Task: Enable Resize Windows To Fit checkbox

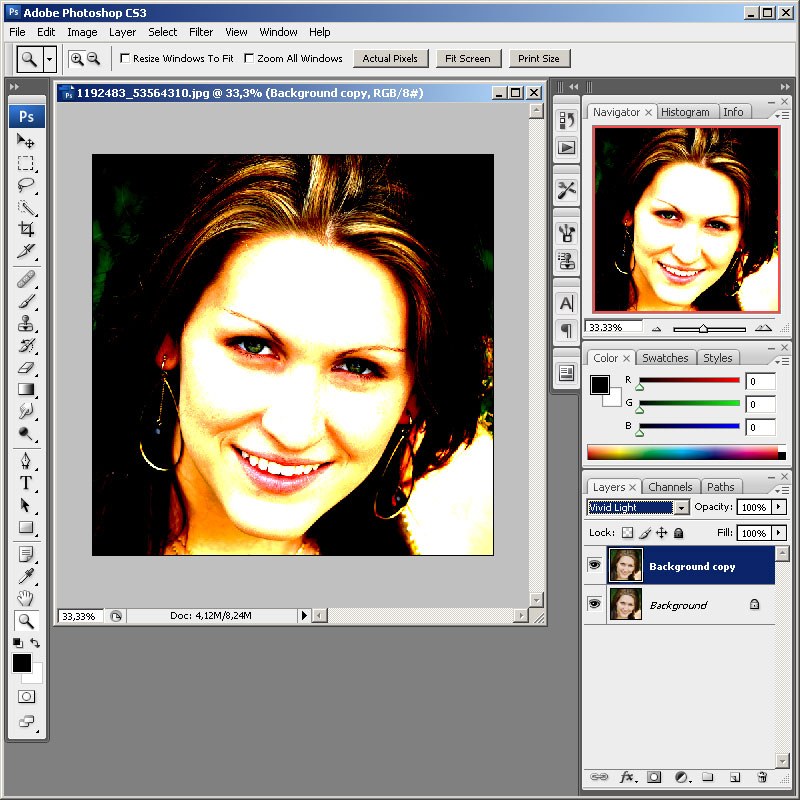Action: coord(125,58)
